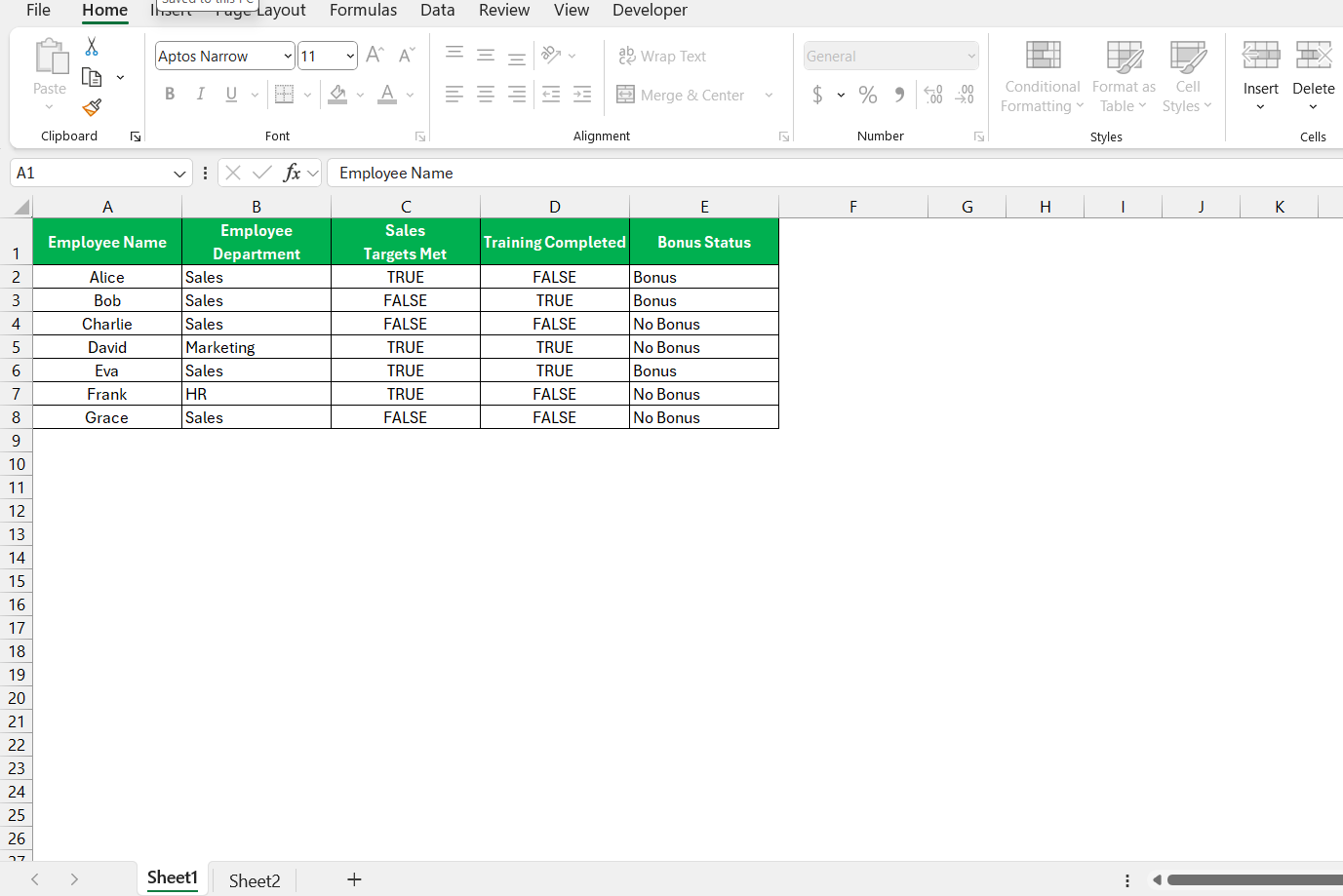Click Wrap Text button

[x=662, y=56]
